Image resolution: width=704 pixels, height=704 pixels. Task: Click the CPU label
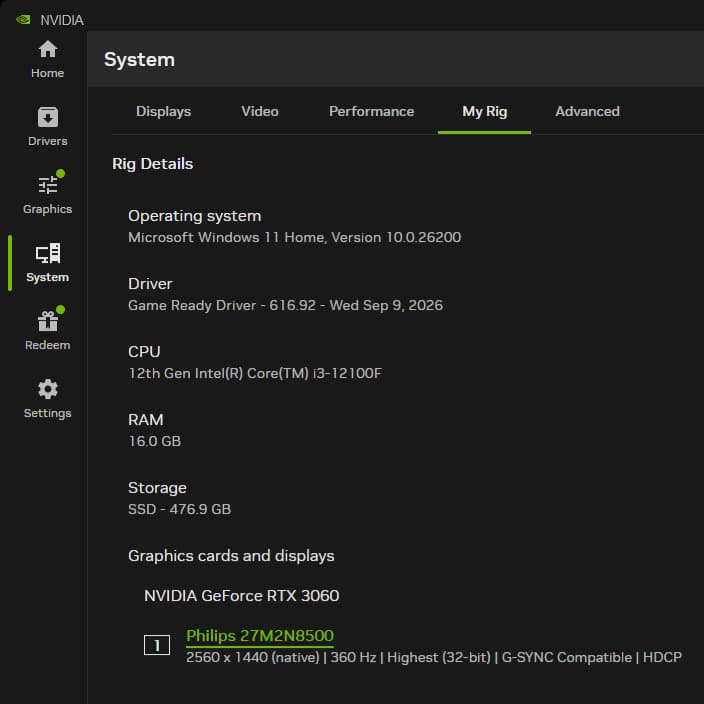coord(144,352)
